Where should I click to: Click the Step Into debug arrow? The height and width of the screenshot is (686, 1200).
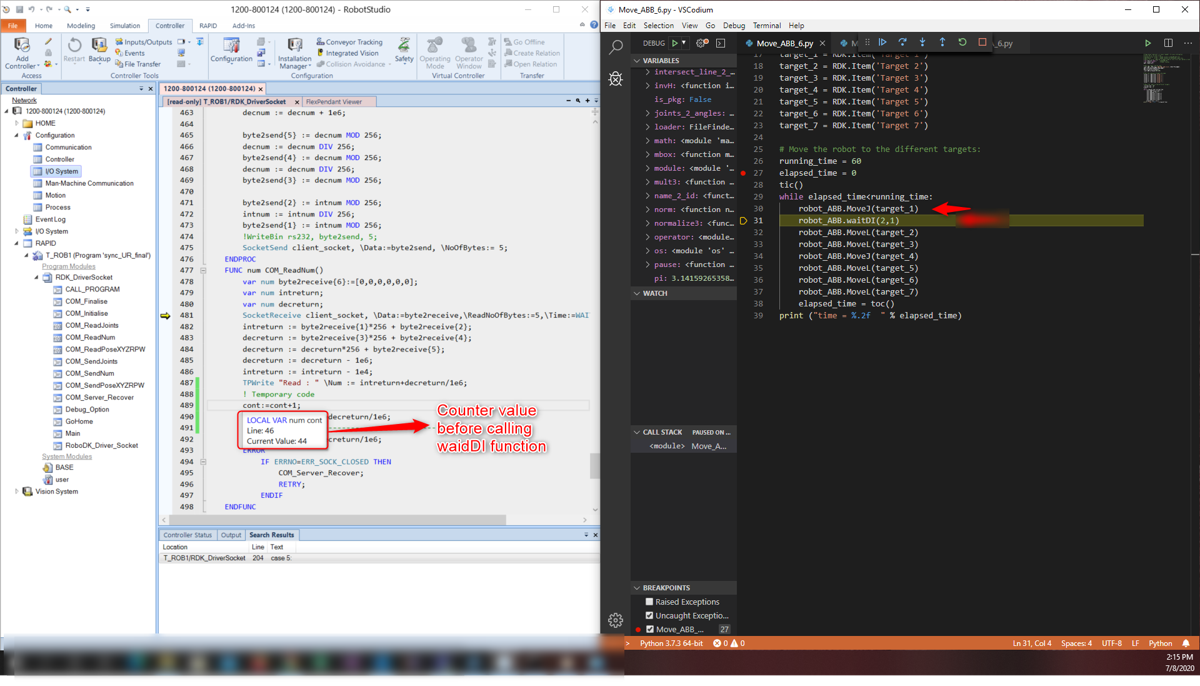[x=922, y=43]
